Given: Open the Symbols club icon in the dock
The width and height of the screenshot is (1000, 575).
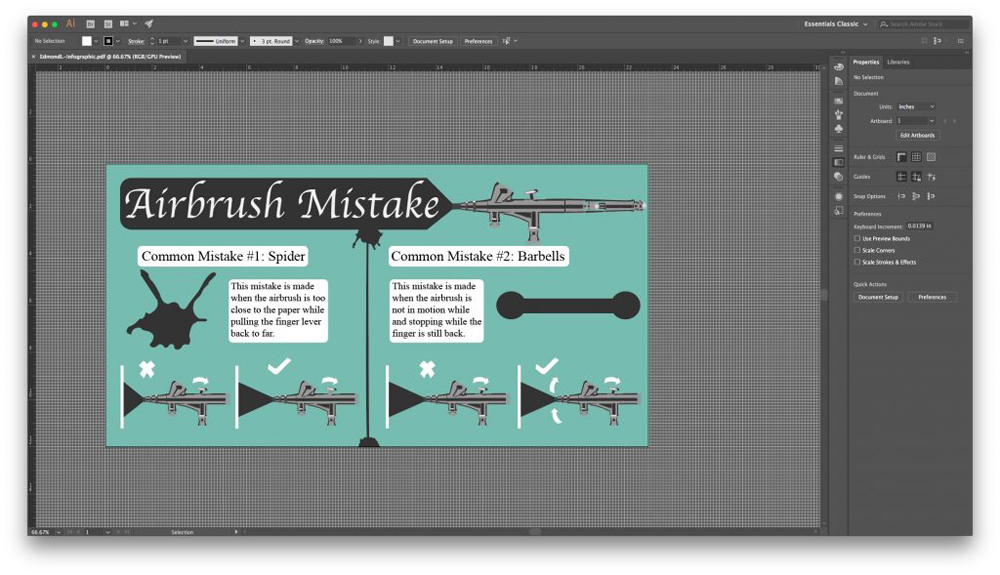Looking at the screenshot, I should [x=839, y=129].
